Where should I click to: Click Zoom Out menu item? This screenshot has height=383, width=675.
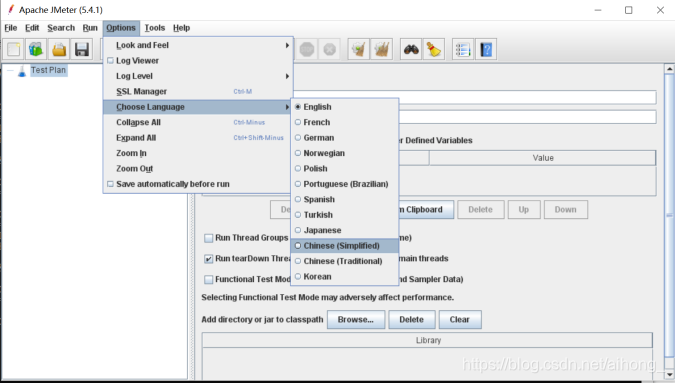[198, 169]
